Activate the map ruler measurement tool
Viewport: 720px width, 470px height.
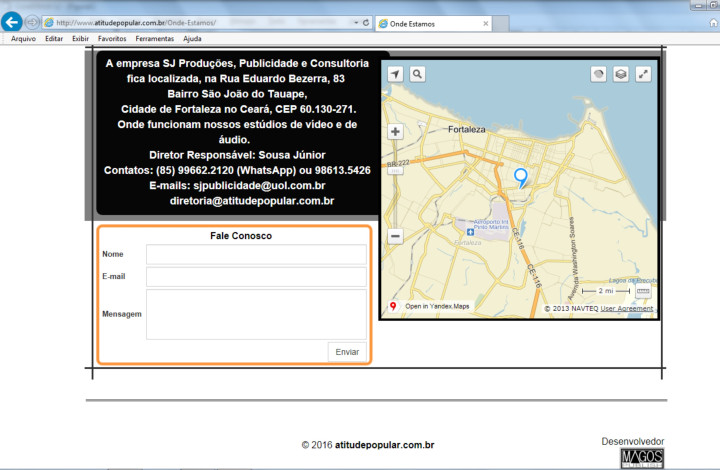pos(643,291)
